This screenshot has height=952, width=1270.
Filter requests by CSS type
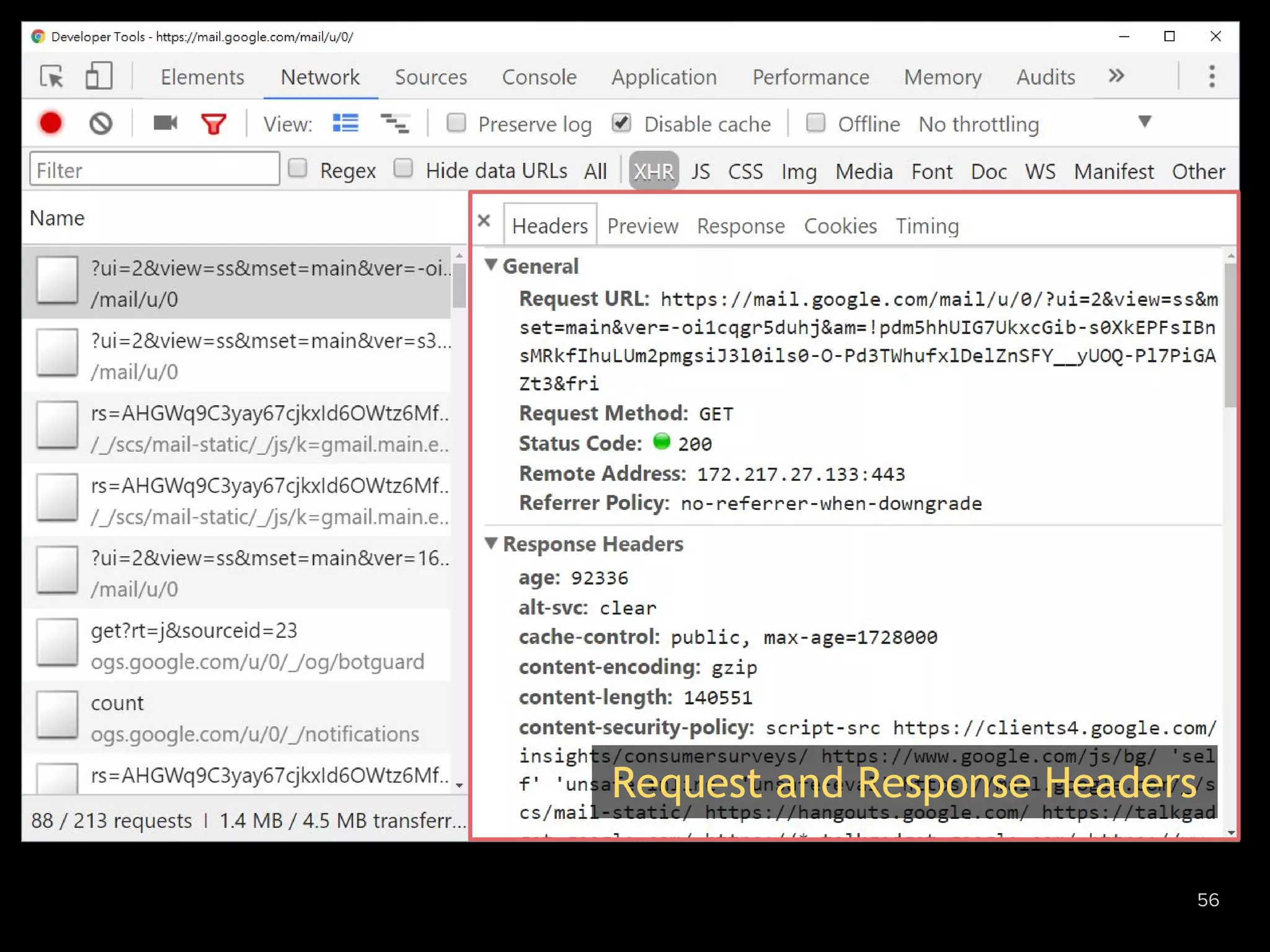tap(745, 171)
